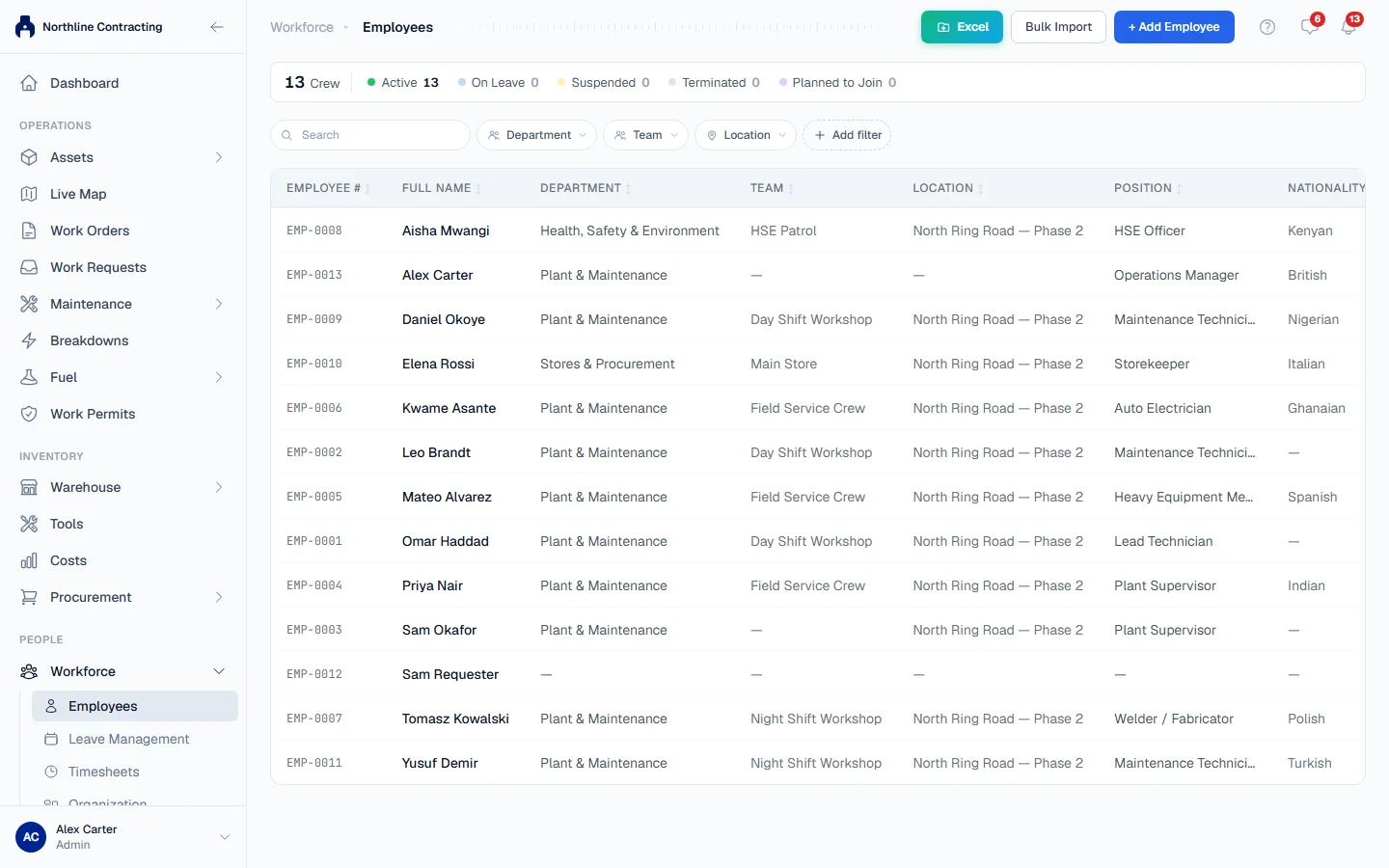Expand the Procurement submenu chevron
This screenshot has width=1389, height=868.
[219, 597]
